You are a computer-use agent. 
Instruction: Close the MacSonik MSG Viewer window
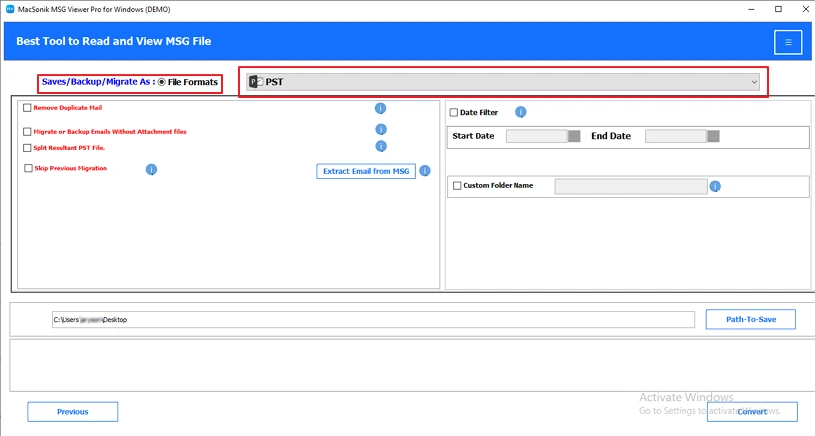click(805, 9)
